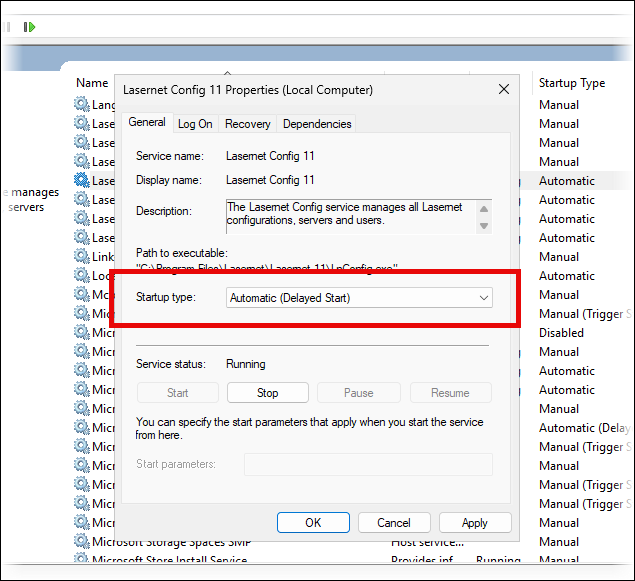The width and height of the screenshot is (635, 581).
Task: Click into the Start parameters field
Action: click(x=368, y=464)
